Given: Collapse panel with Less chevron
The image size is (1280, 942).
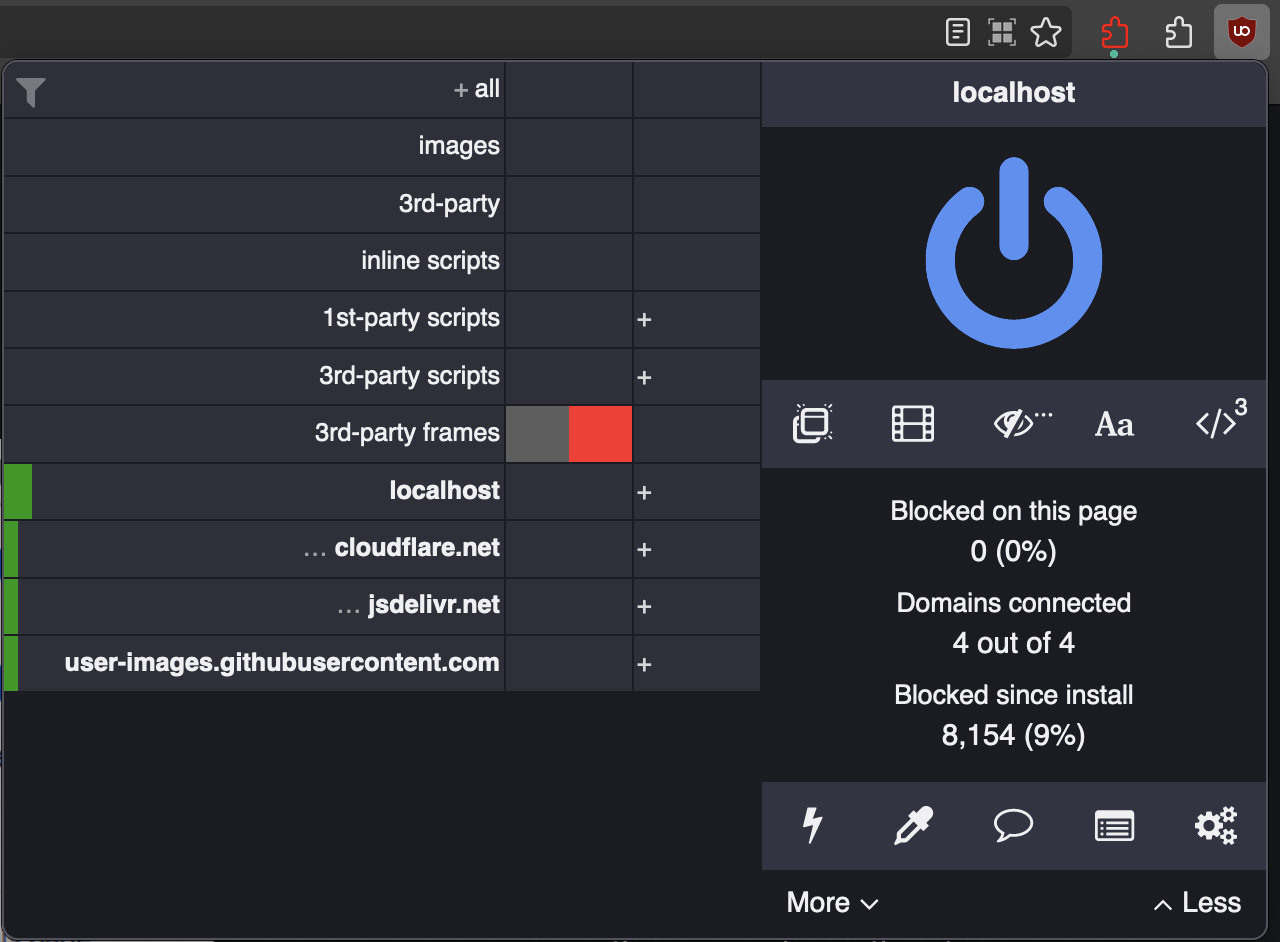Looking at the screenshot, I should pyautogui.click(x=1197, y=903).
